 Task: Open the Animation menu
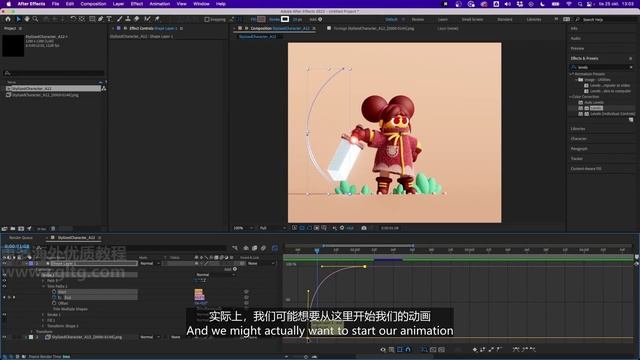(x=160, y=4)
